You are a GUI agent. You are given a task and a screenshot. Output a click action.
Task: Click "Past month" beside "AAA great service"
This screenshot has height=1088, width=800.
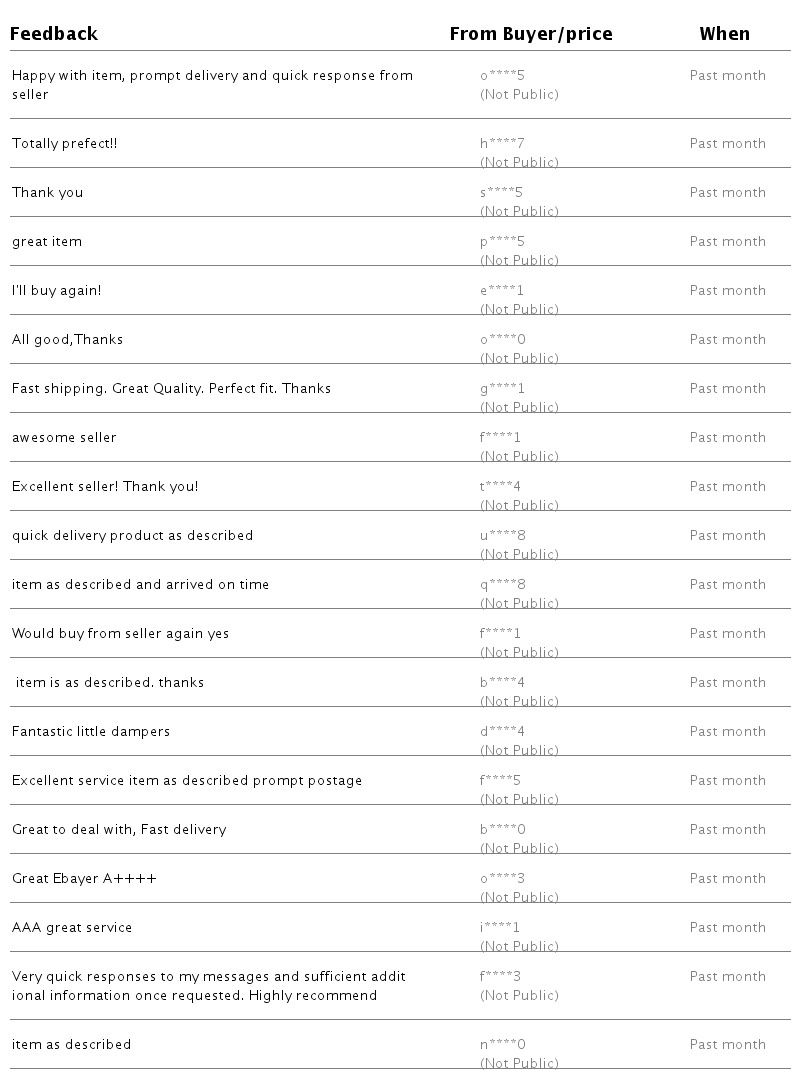(x=727, y=927)
